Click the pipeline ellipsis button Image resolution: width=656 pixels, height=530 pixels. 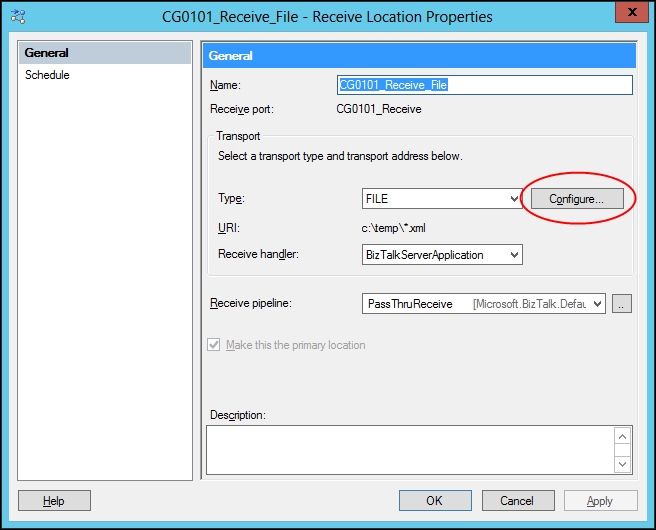622,304
